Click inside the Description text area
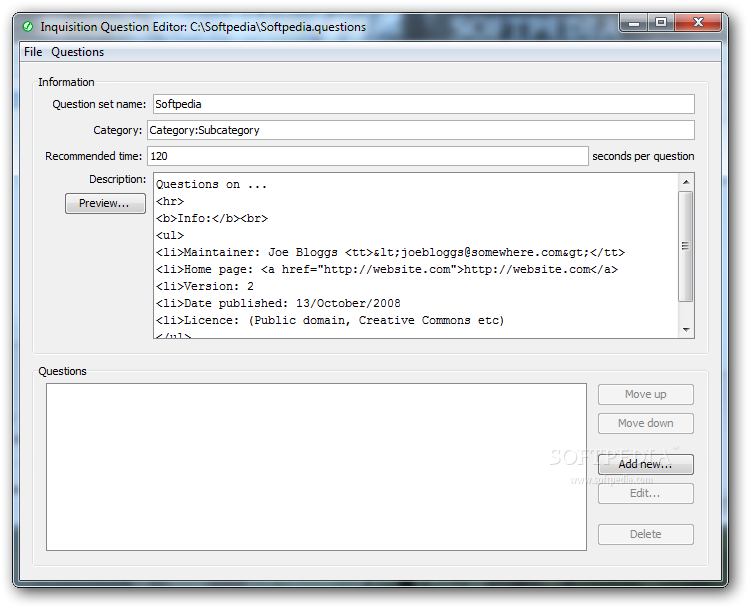This screenshot has width=749, height=608. tap(416, 256)
